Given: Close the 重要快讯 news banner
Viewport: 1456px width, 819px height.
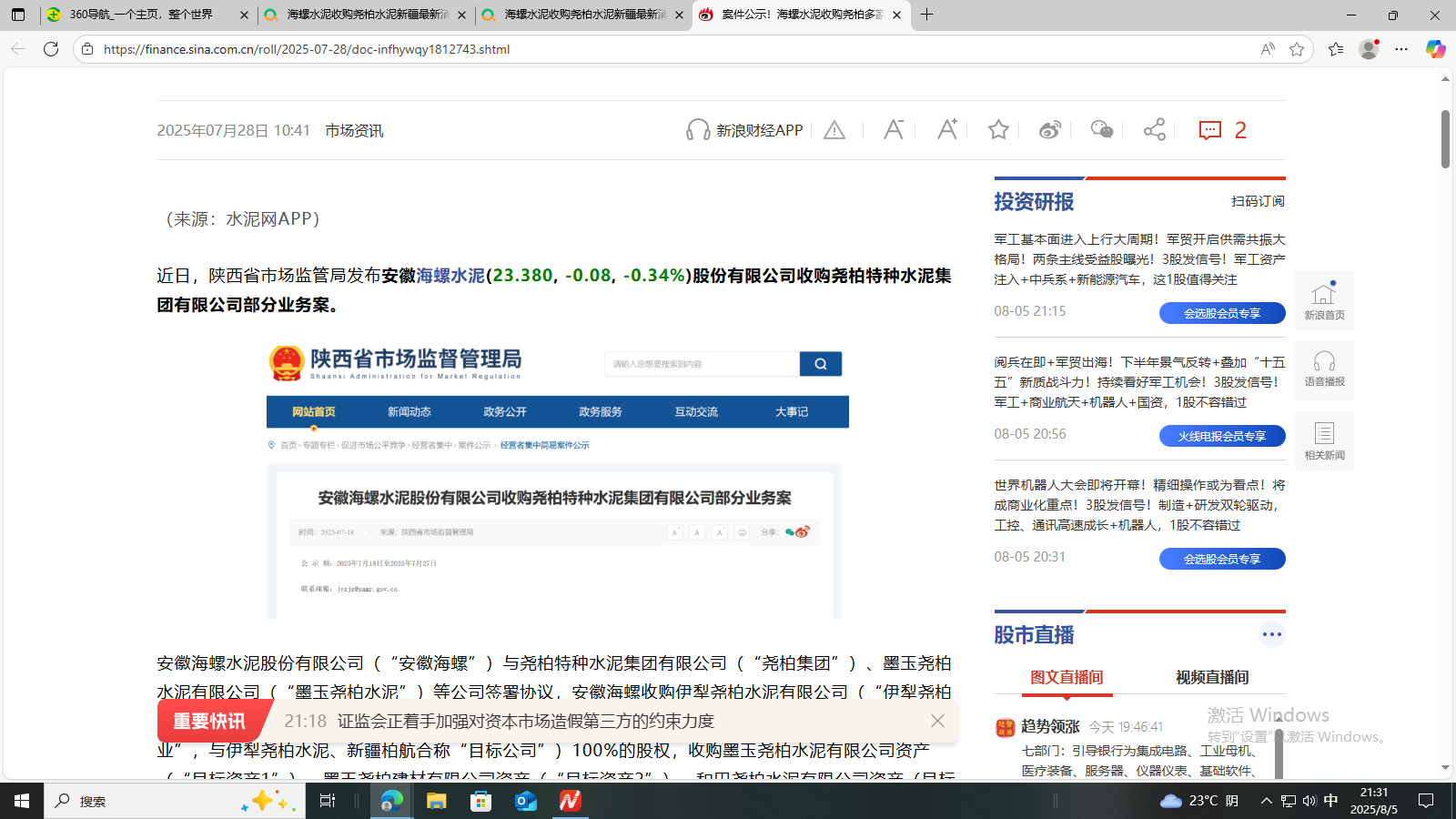Looking at the screenshot, I should (x=937, y=721).
